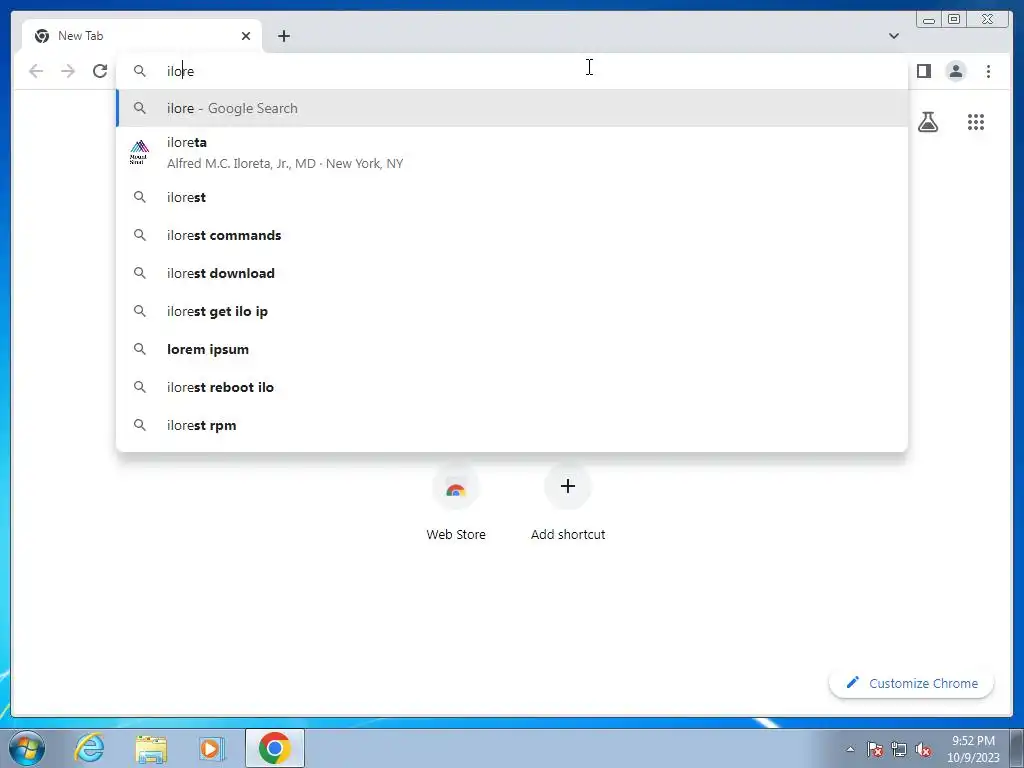Screen dimensions: 1024x768
Task: Click the browser forward arrow
Action: tap(68, 71)
